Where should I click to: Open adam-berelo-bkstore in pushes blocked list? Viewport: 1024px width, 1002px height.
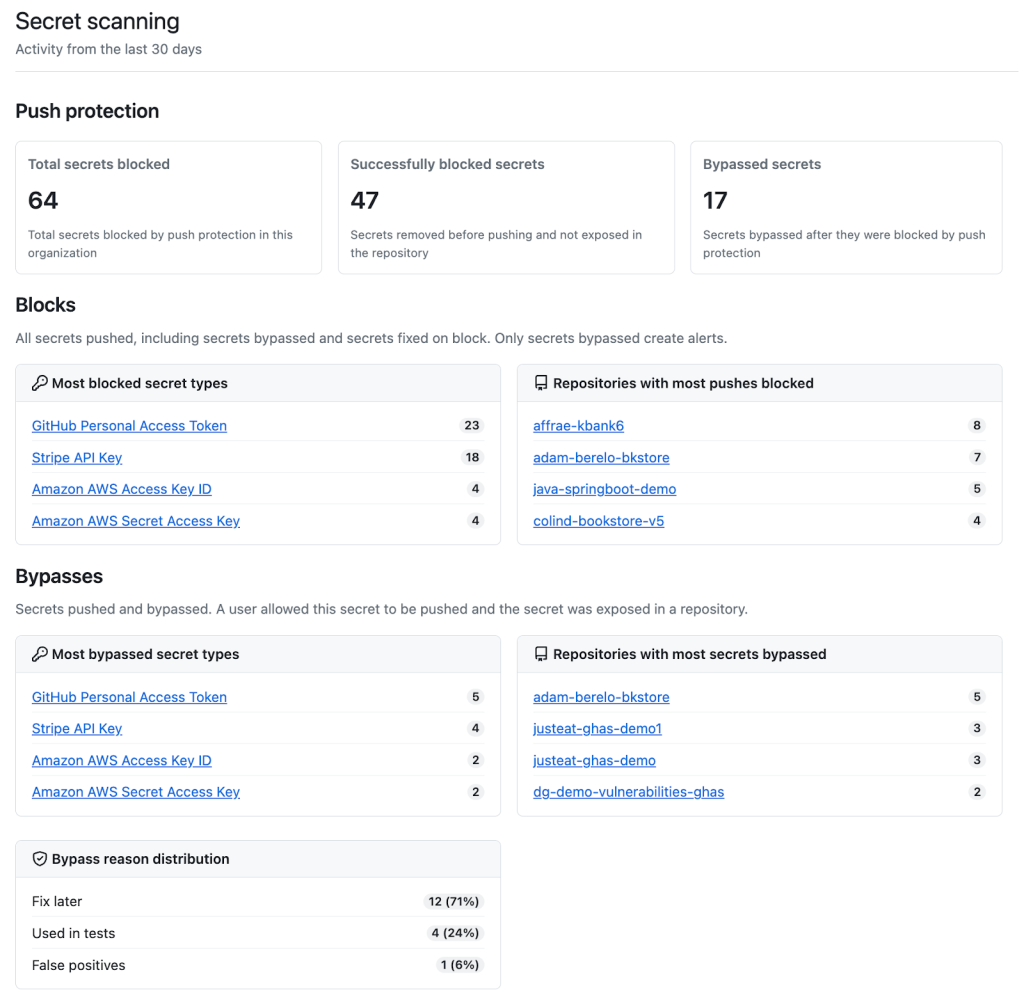click(601, 458)
